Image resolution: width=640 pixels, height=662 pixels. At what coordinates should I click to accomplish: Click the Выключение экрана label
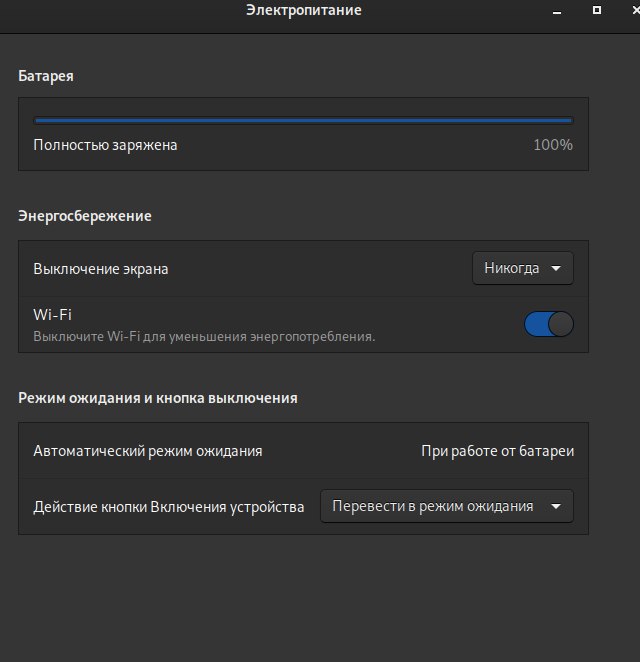click(100, 269)
